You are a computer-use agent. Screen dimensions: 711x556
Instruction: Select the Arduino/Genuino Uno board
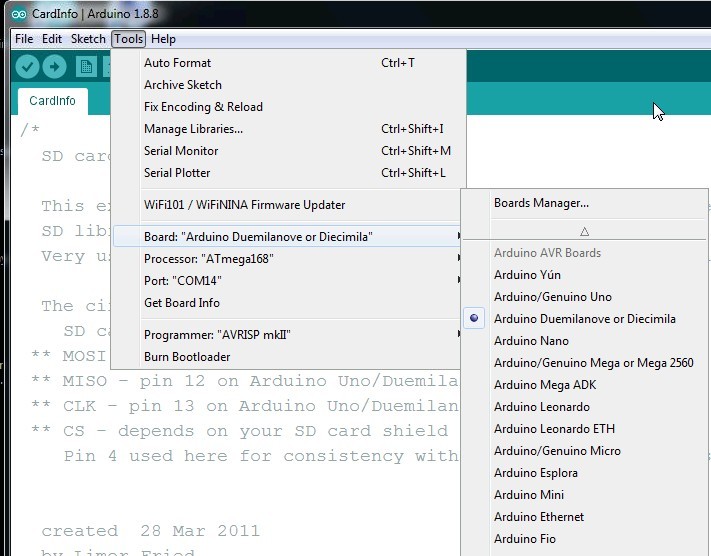[x=584, y=297]
